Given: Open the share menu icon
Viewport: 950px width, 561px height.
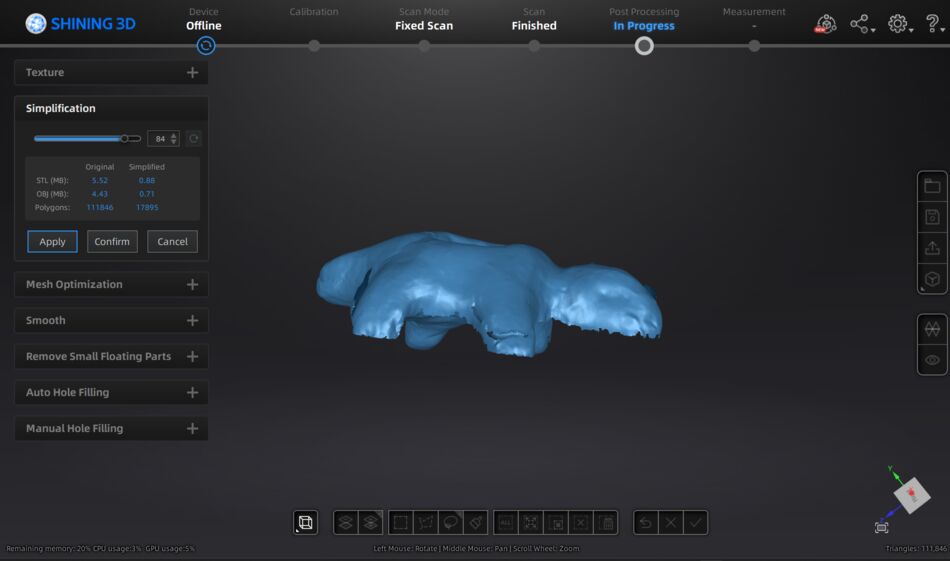Looking at the screenshot, I should (862, 24).
